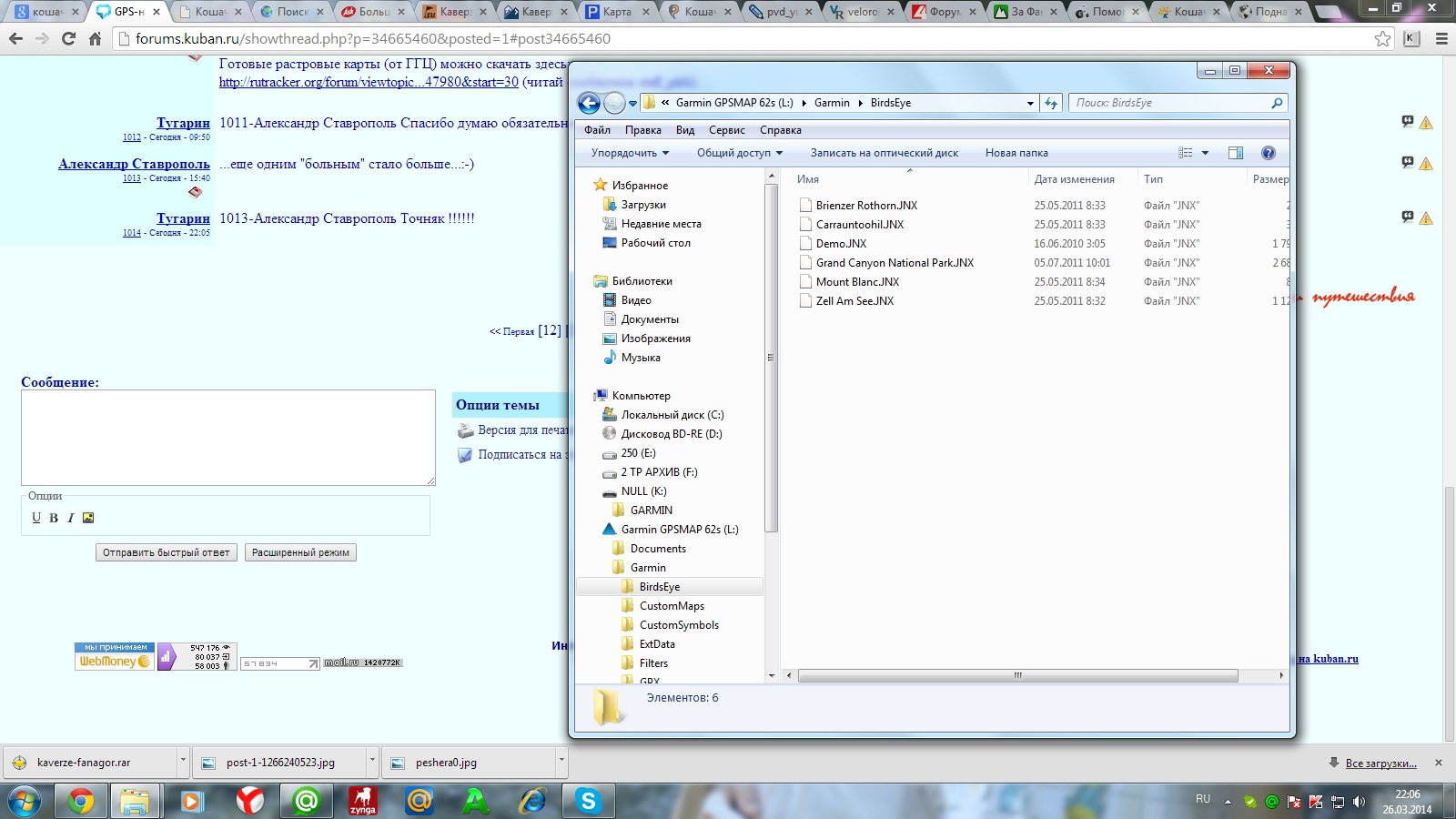Click the volume icon in system tray
The image size is (1456, 819).
click(1359, 802)
